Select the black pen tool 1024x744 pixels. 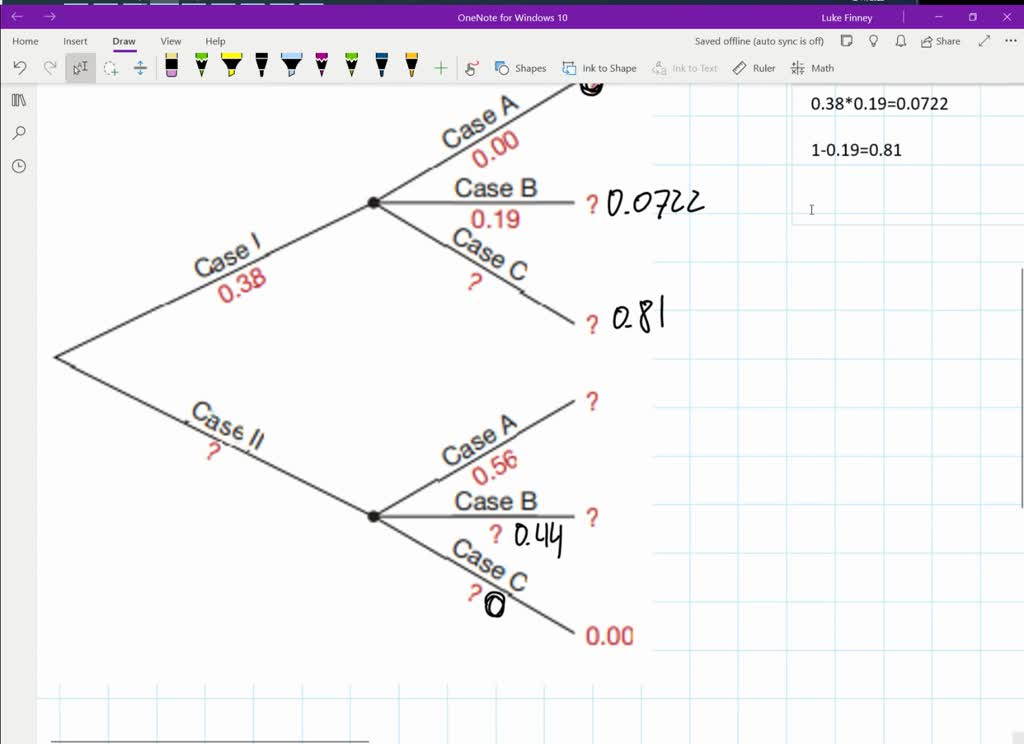(x=261, y=67)
